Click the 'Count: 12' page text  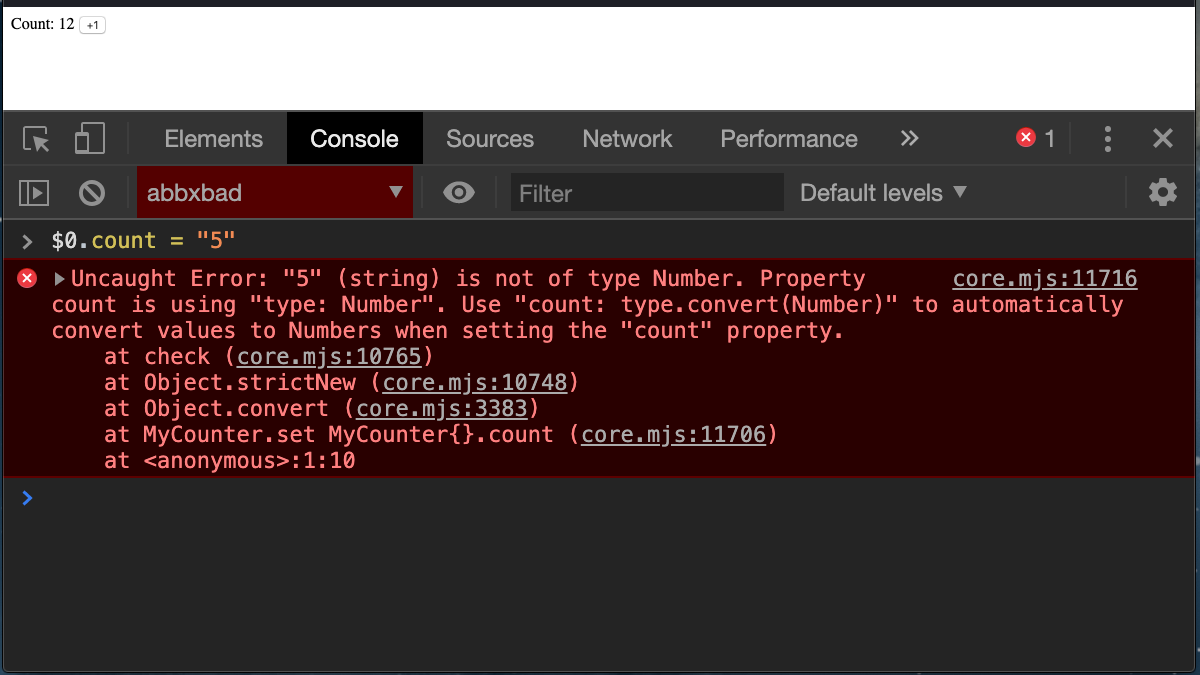tap(43, 24)
